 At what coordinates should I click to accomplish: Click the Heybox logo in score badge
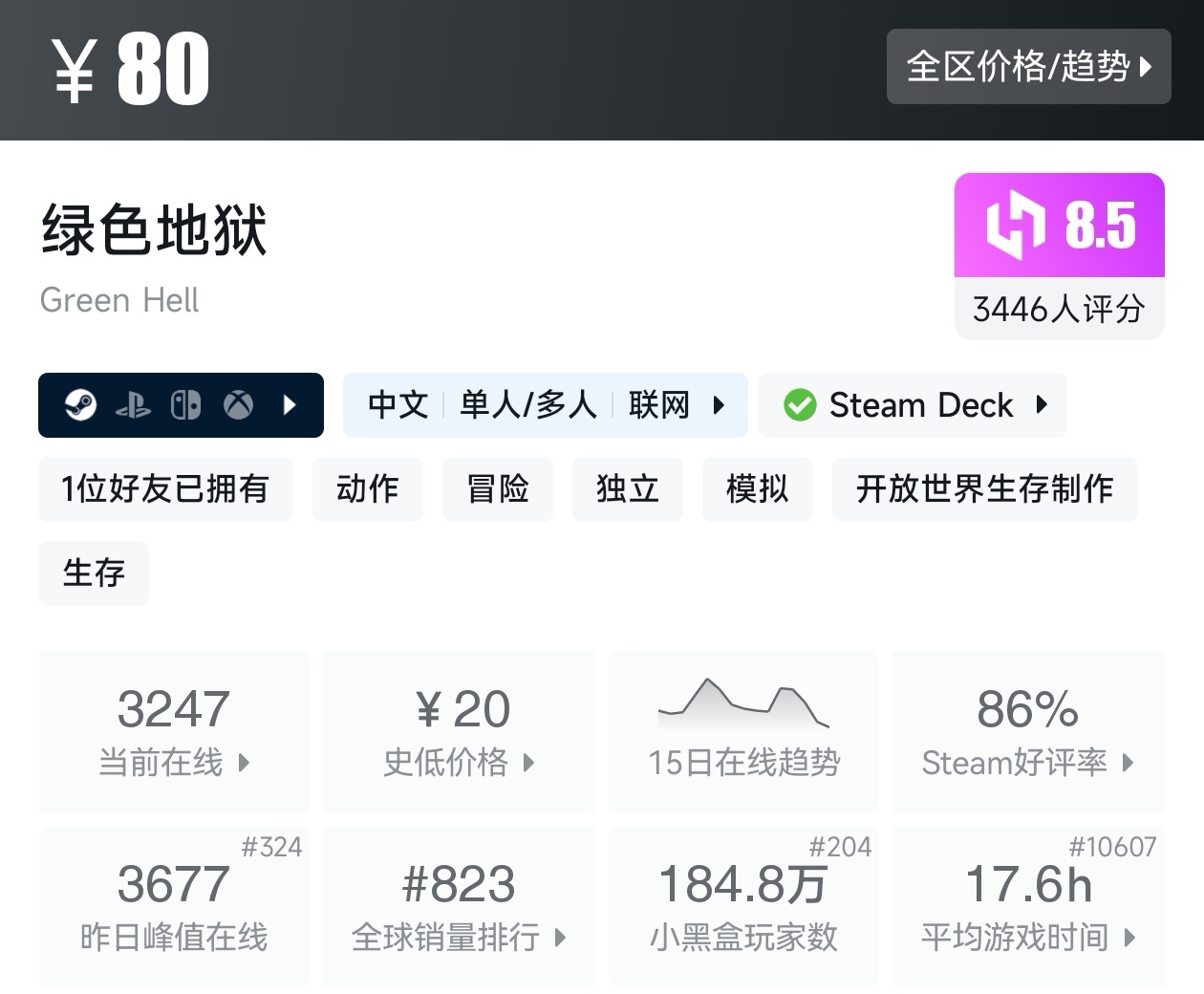point(1015,226)
